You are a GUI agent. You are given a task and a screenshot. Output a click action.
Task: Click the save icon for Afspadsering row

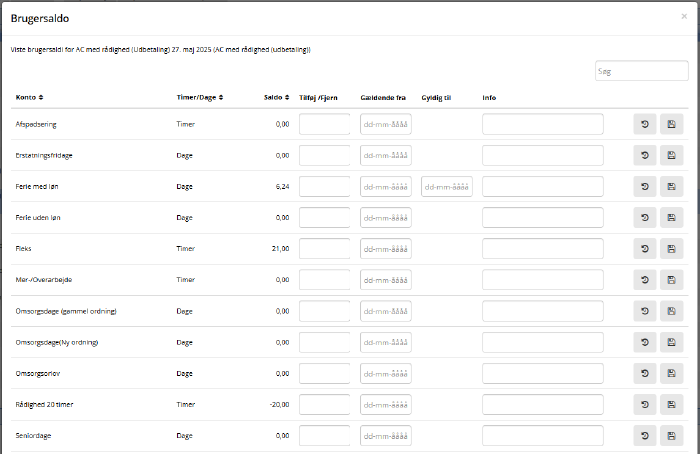pos(672,125)
